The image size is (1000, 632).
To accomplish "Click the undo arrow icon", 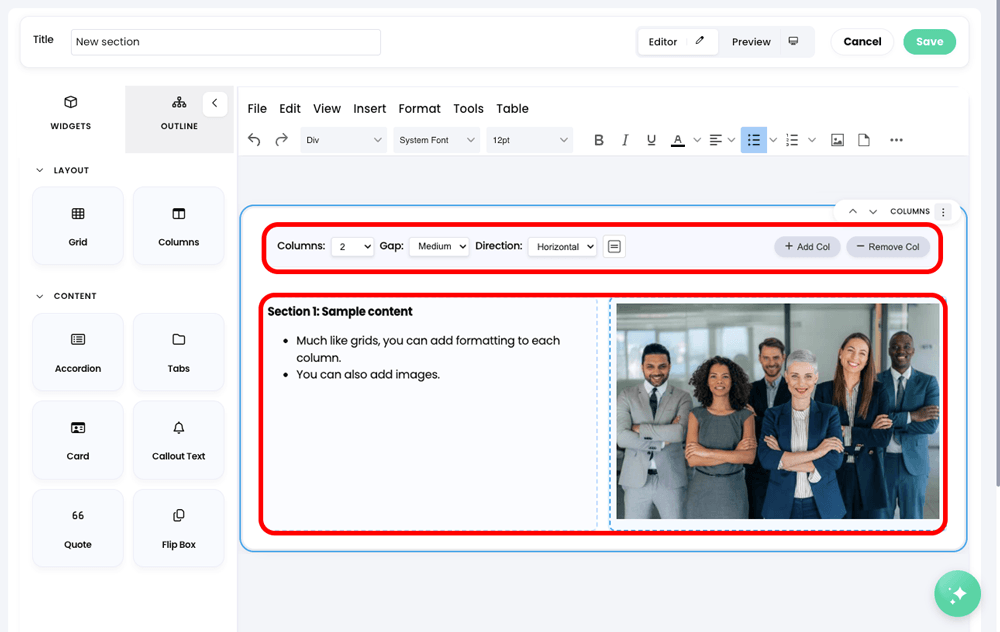I will [254, 140].
